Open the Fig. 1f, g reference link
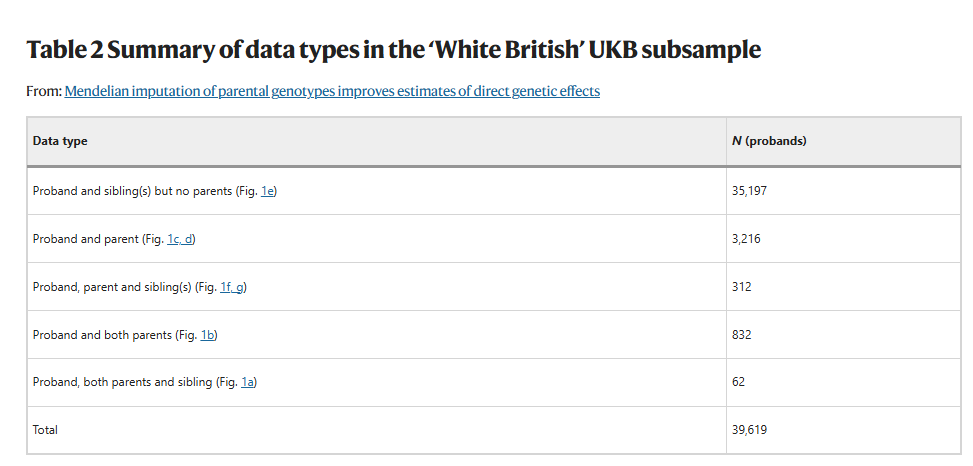The height and width of the screenshot is (466, 973). (x=232, y=287)
